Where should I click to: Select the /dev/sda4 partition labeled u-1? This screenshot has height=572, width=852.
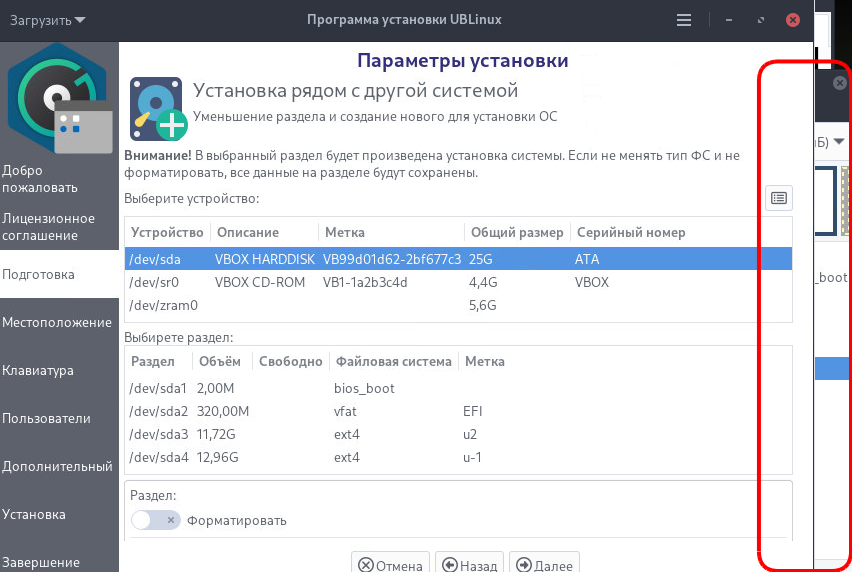[458, 457]
